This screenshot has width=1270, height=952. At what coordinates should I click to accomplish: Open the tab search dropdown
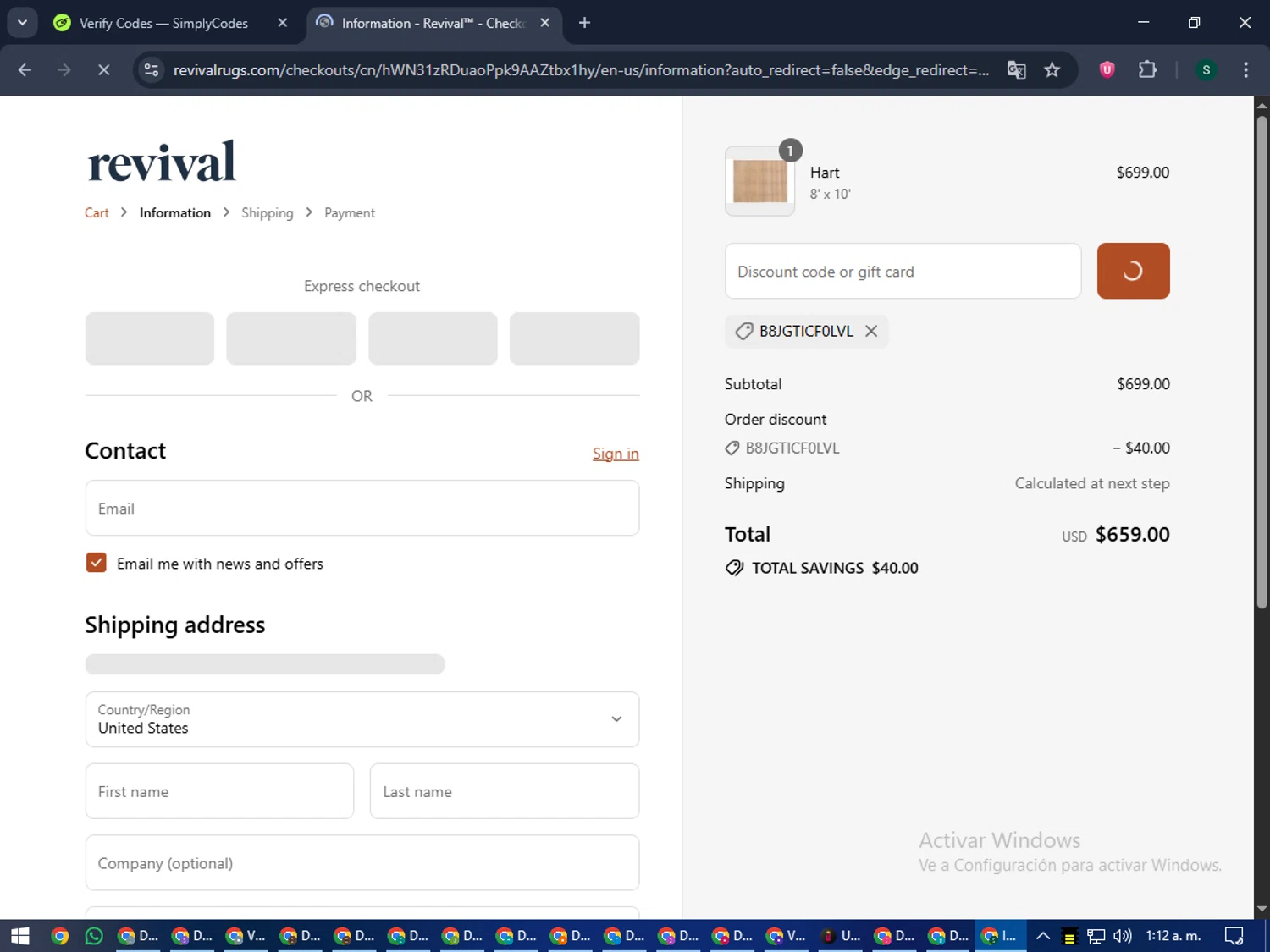22,23
